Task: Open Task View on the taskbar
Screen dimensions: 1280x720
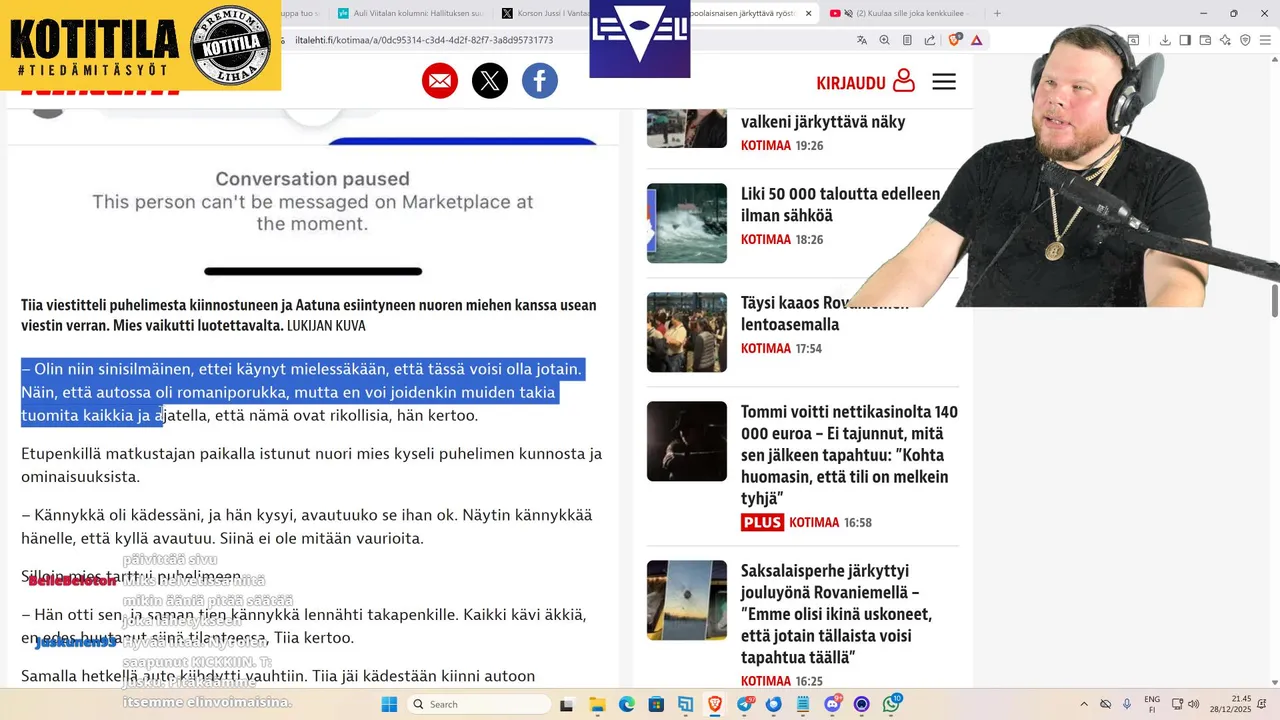Action: click(x=566, y=704)
